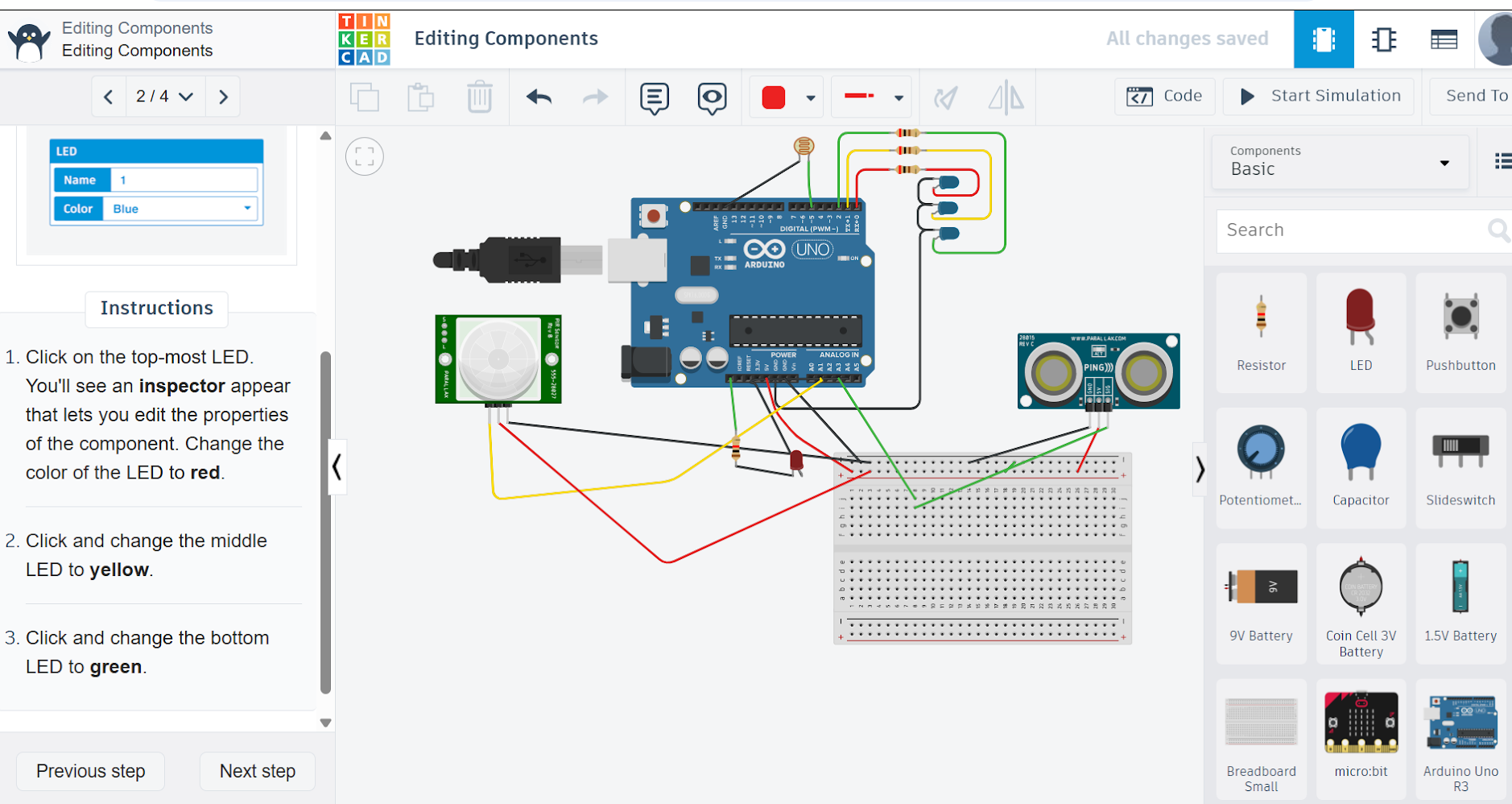Click the scroll up arrow in instructions
Screen dimensions: 1512x804
[x=325, y=136]
